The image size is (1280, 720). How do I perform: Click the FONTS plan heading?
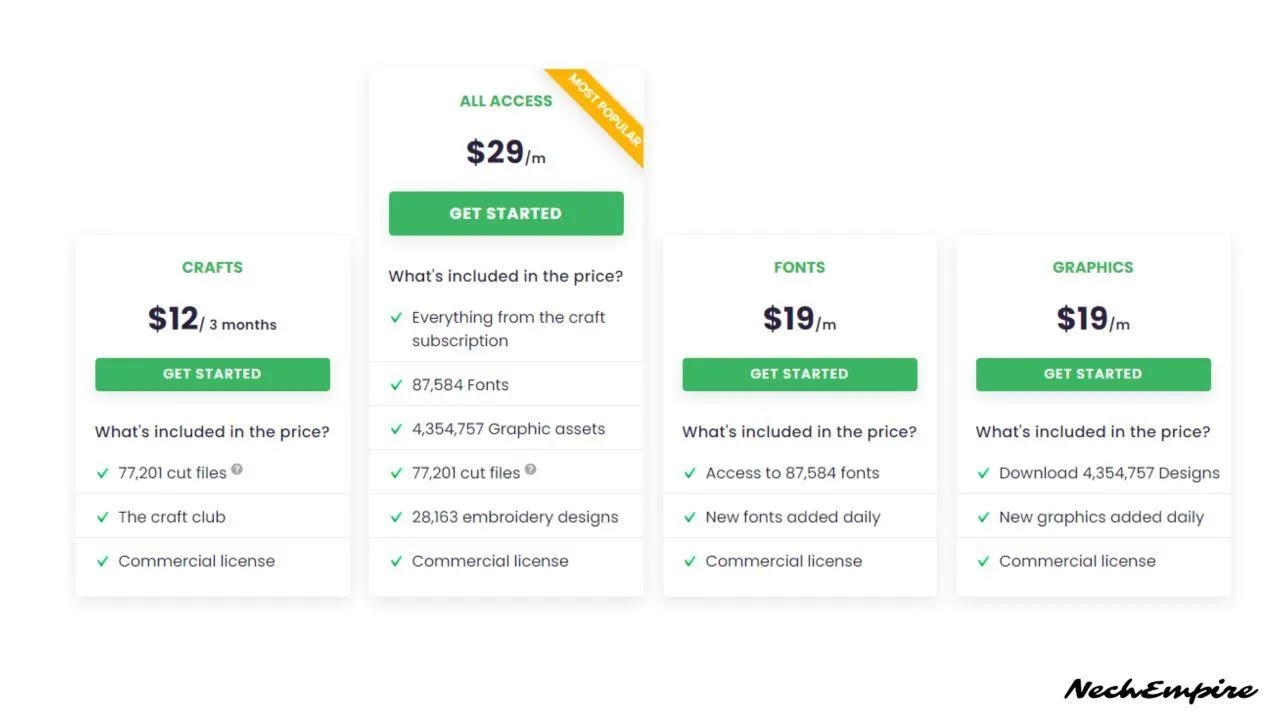click(x=799, y=267)
